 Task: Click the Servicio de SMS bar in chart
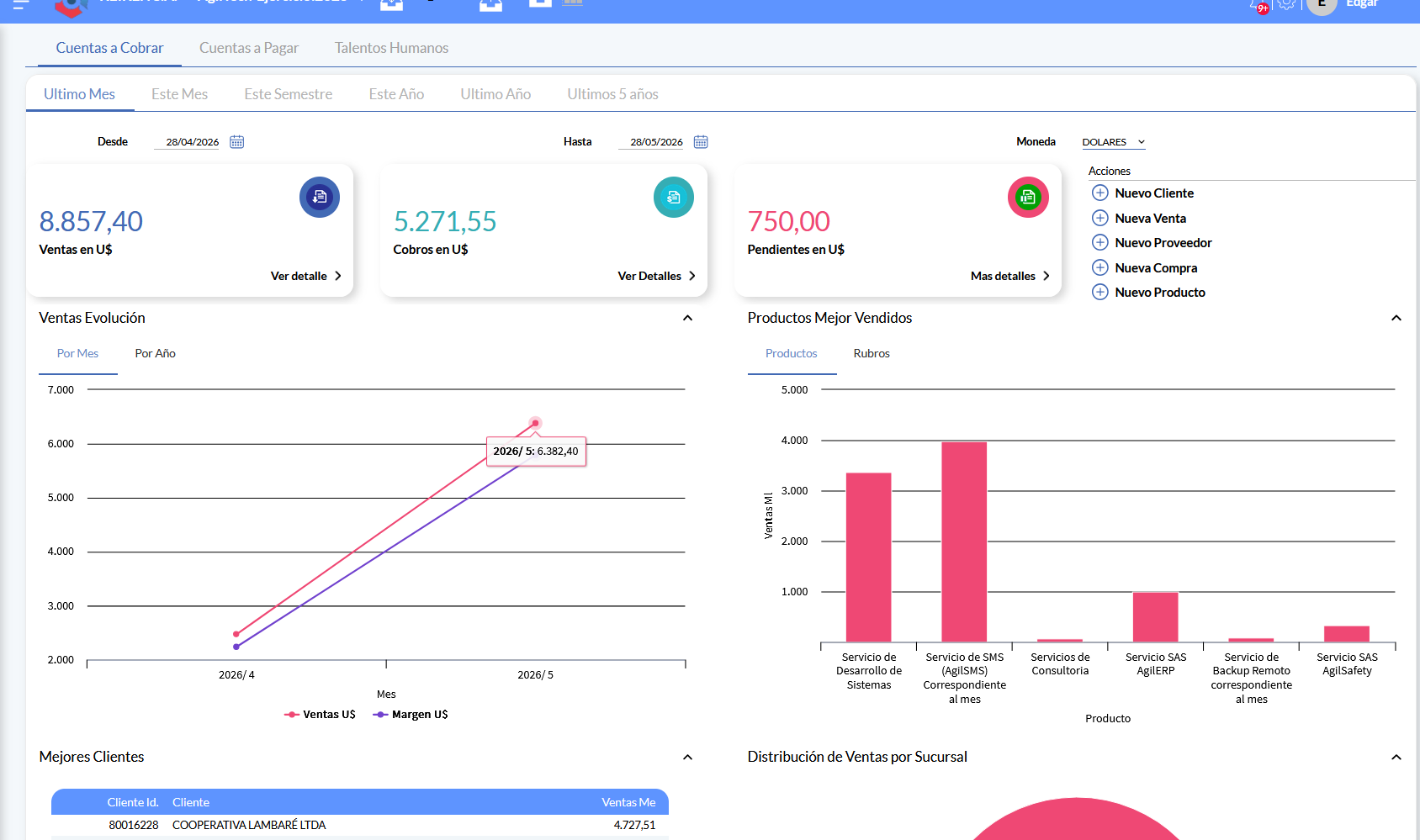point(964,542)
